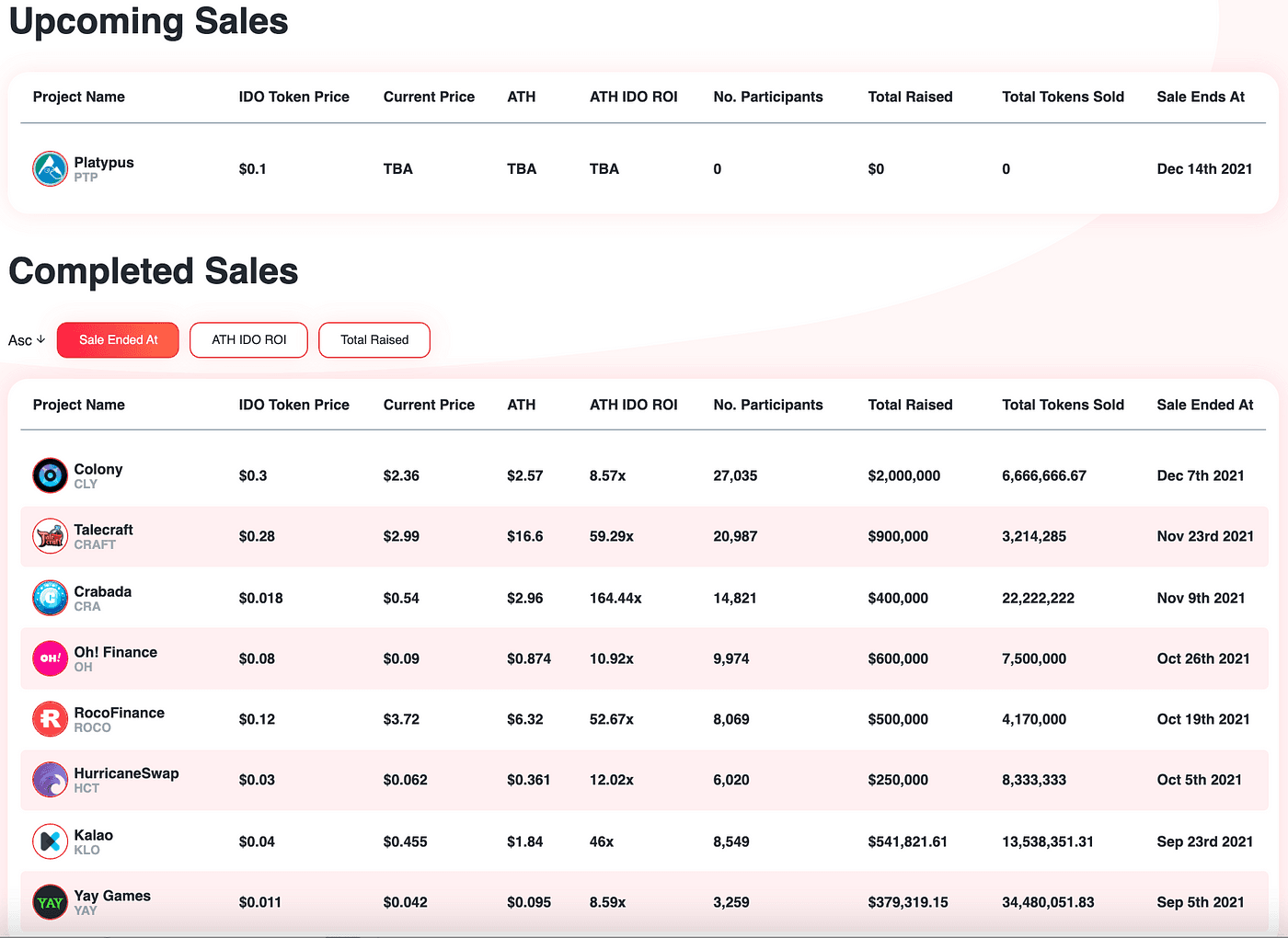Select HurricaneSwap current price '$0.062'

[x=406, y=780]
